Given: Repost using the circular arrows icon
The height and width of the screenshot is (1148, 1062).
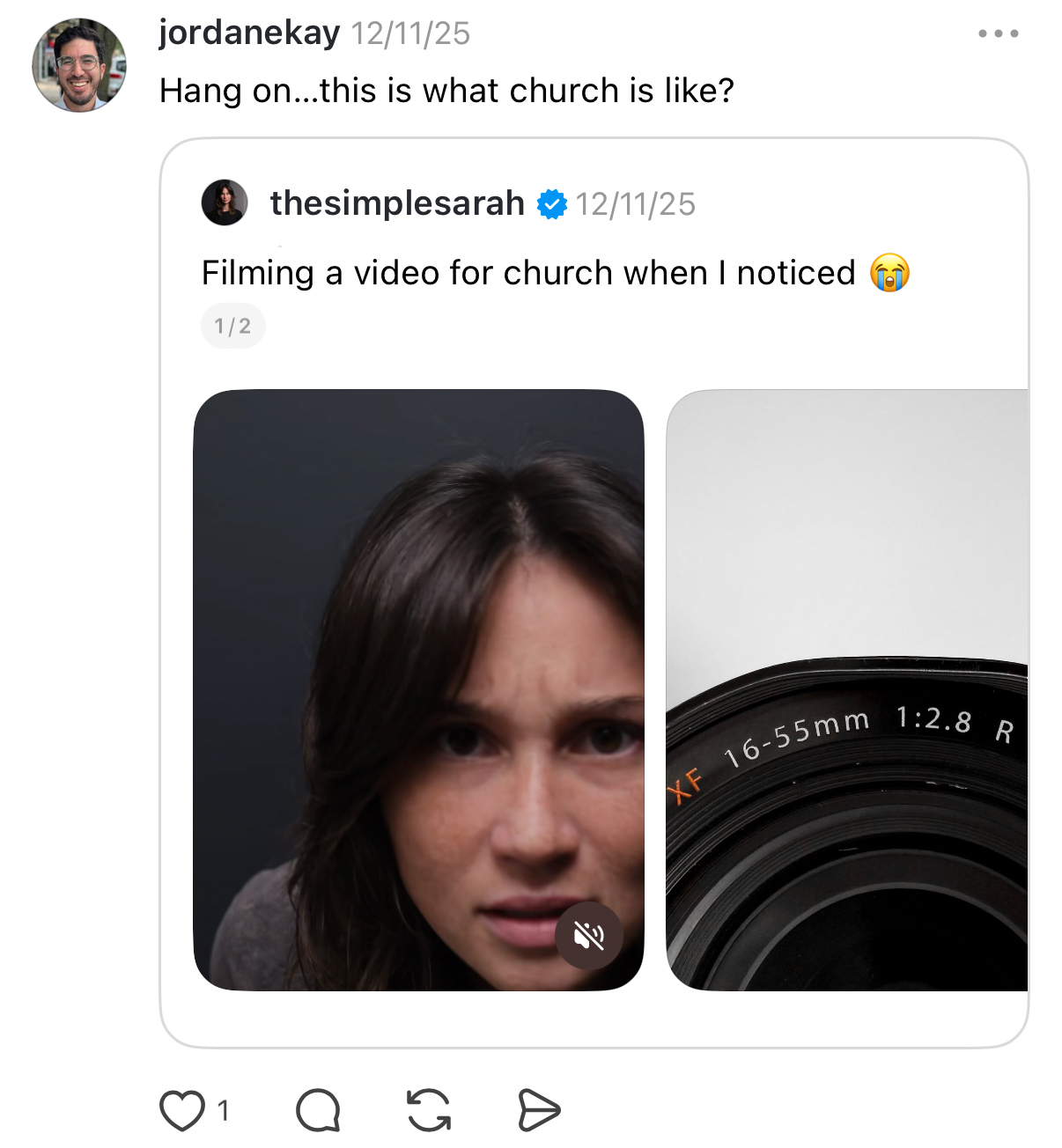Looking at the screenshot, I should [429, 1110].
